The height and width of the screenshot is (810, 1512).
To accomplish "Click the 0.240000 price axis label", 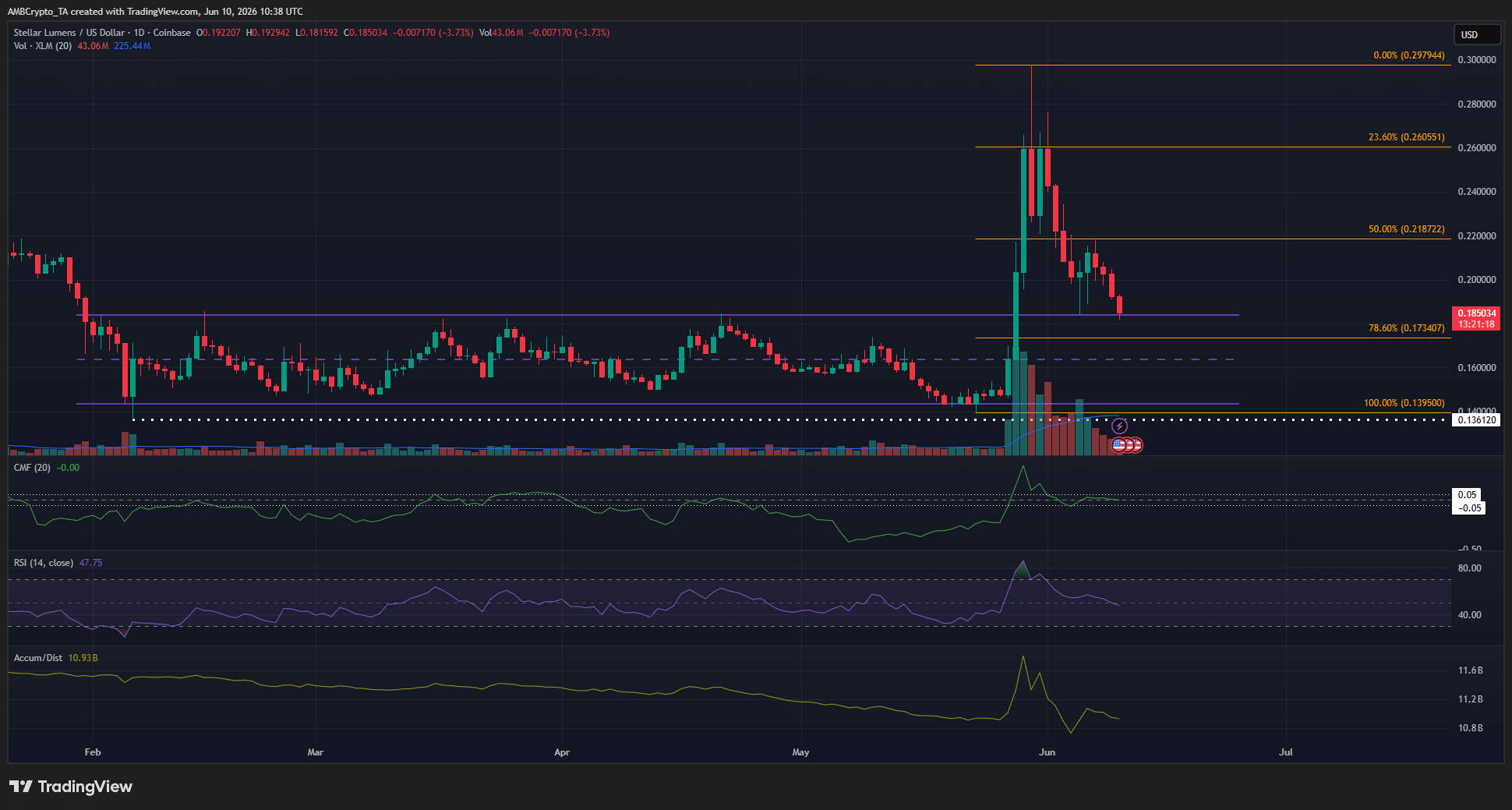I will click(1477, 192).
